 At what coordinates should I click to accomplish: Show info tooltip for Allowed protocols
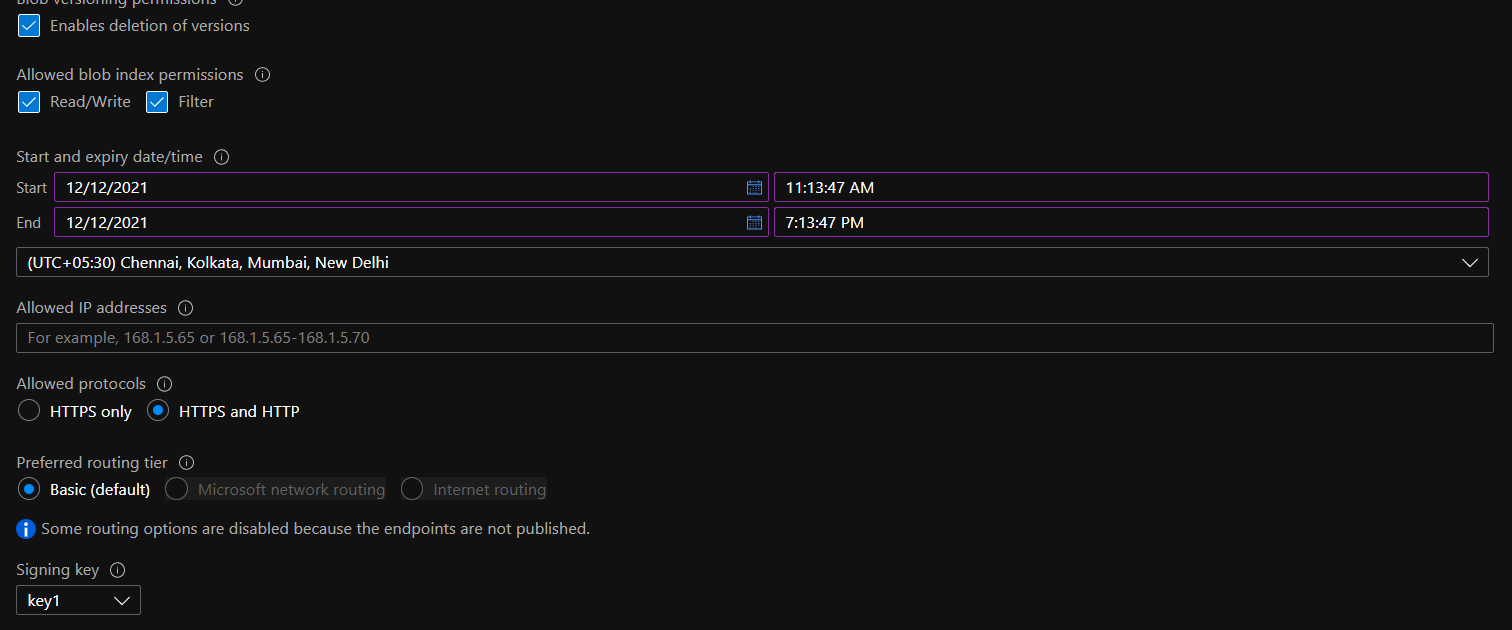[165, 384]
